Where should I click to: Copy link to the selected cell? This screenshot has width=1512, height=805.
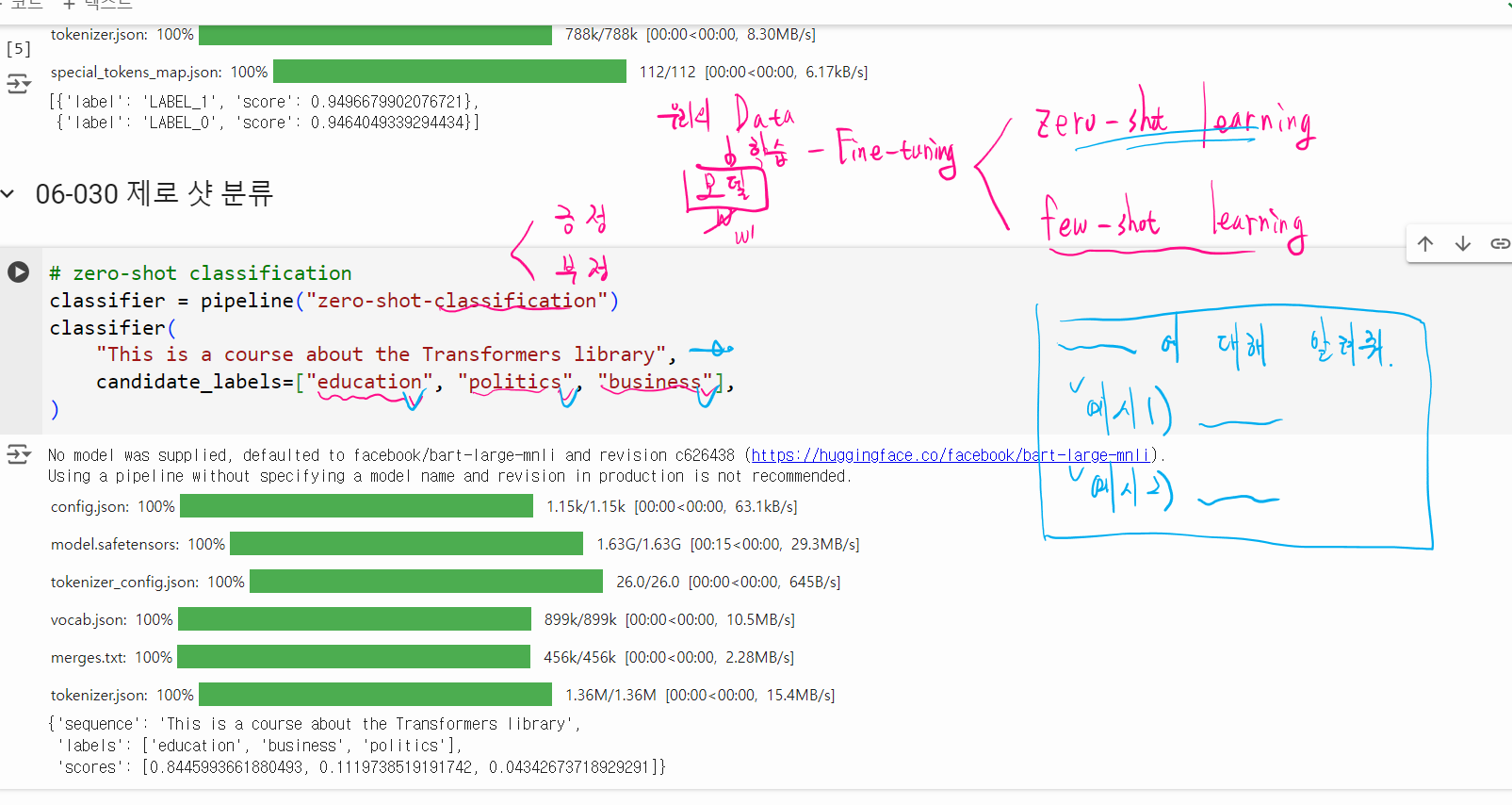pos(1499,244)
